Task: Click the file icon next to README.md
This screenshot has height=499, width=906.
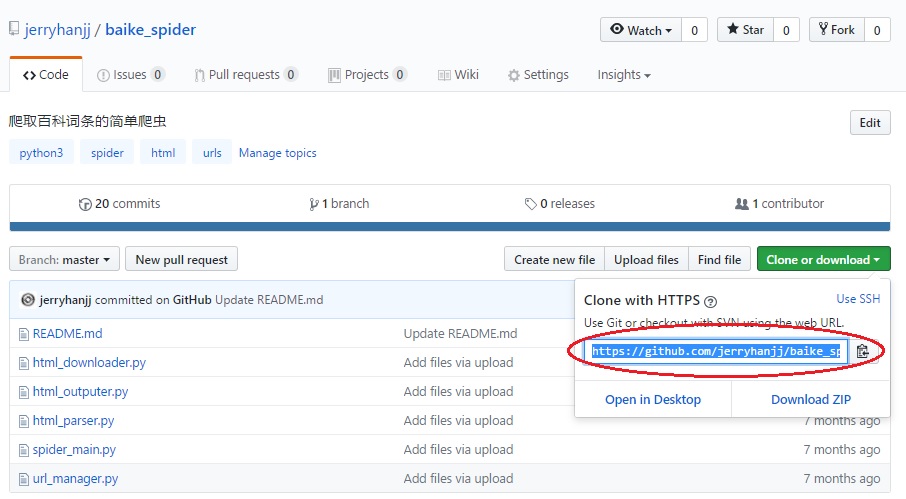Action: [x=24, y=334]
